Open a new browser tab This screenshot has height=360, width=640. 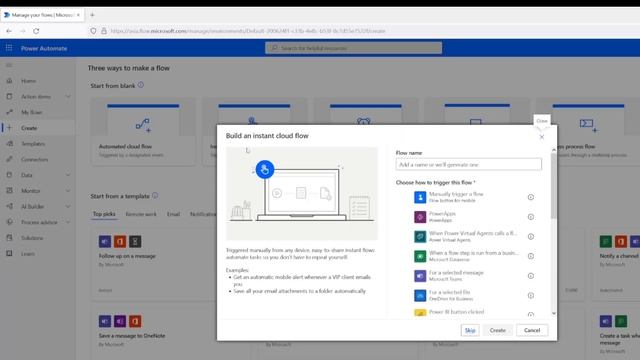tap(92, 15)
